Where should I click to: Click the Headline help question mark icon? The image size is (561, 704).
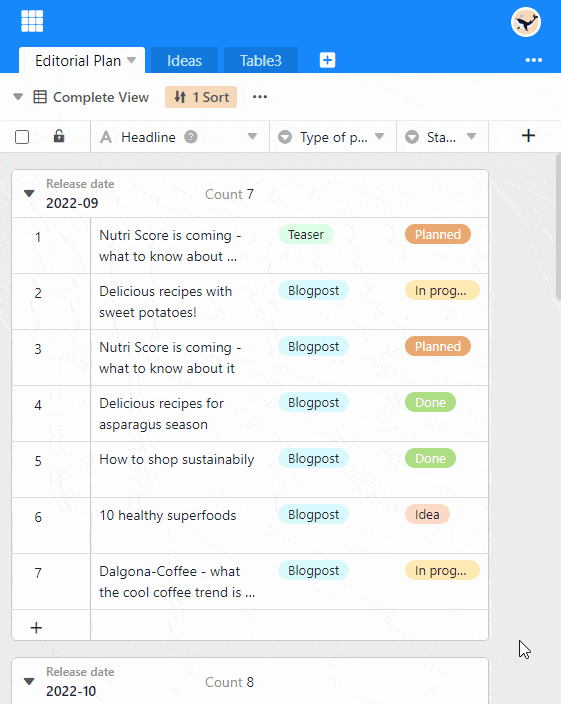point(191,136)
